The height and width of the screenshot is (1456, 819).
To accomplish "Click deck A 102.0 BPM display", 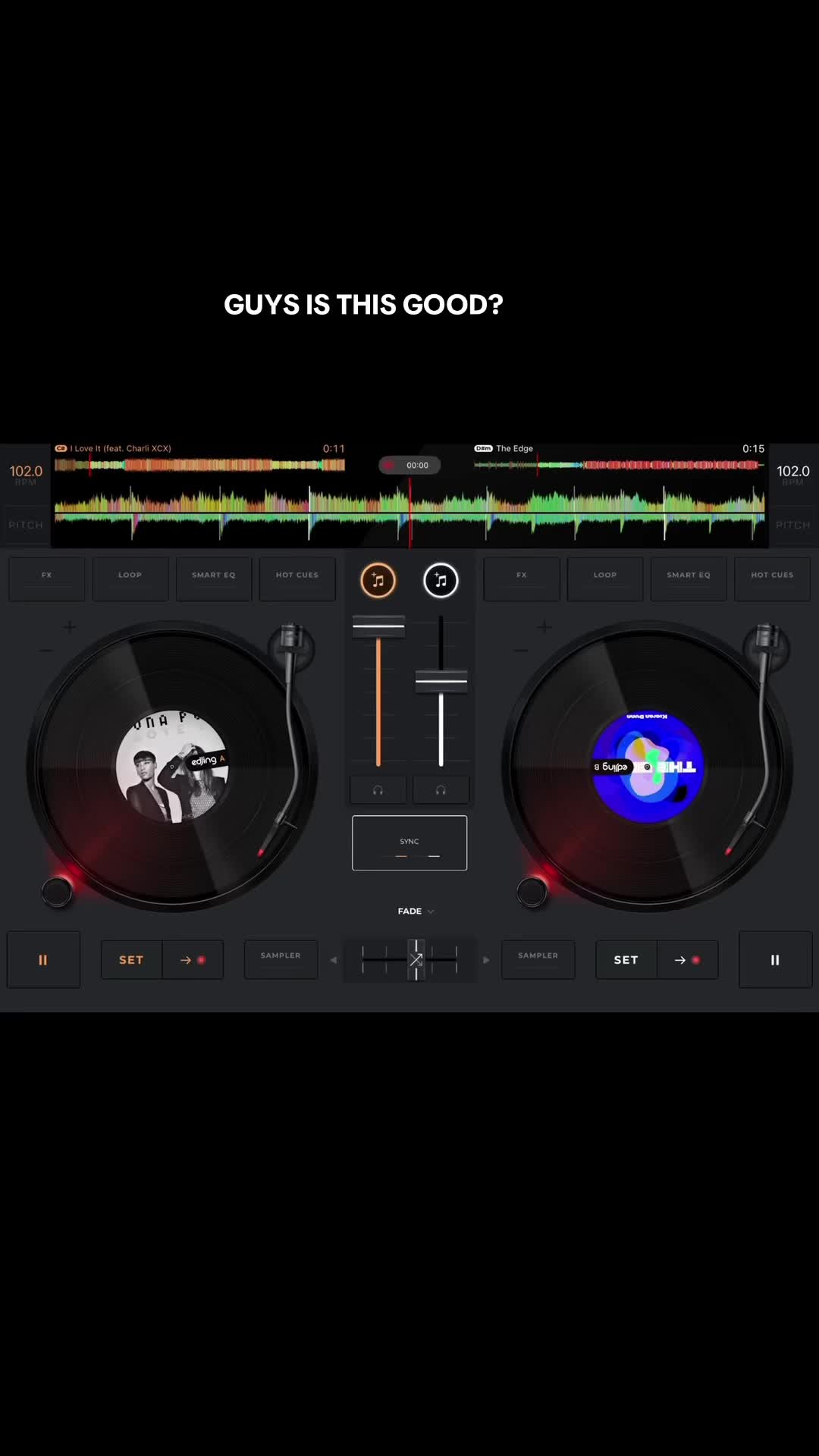I will click(26, 474).
